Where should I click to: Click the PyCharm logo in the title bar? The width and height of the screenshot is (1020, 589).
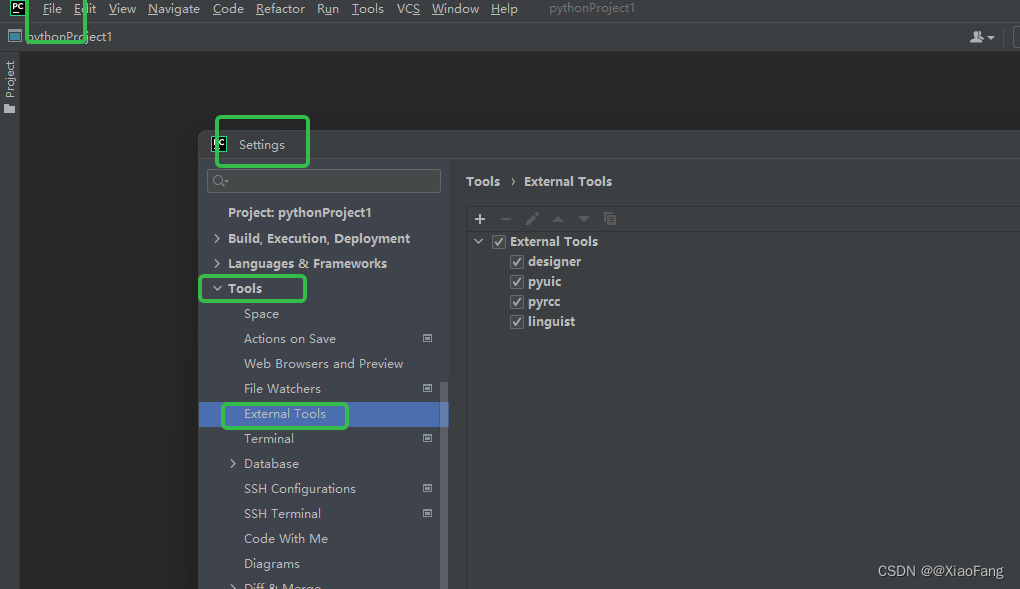(18, 8)
